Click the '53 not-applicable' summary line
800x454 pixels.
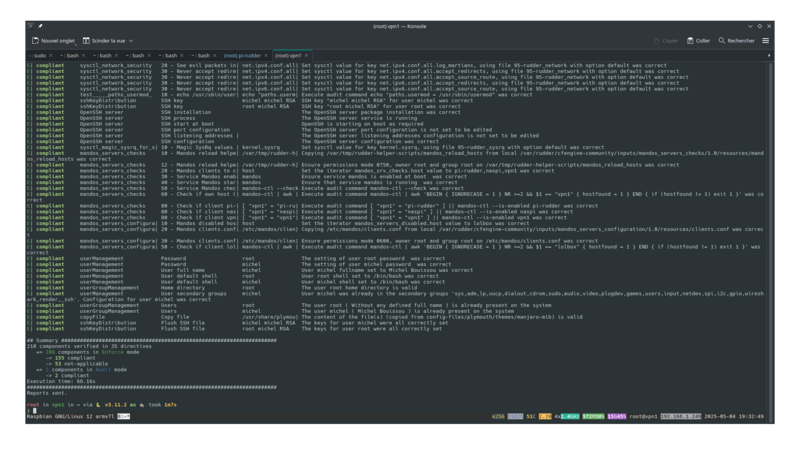click(77, 364)
